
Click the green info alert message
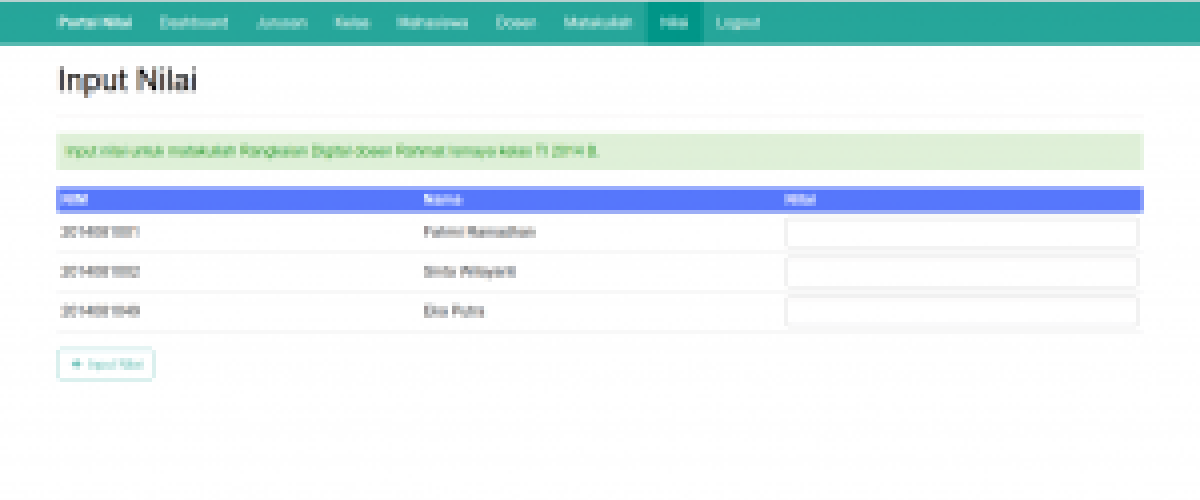coord(600,152)
